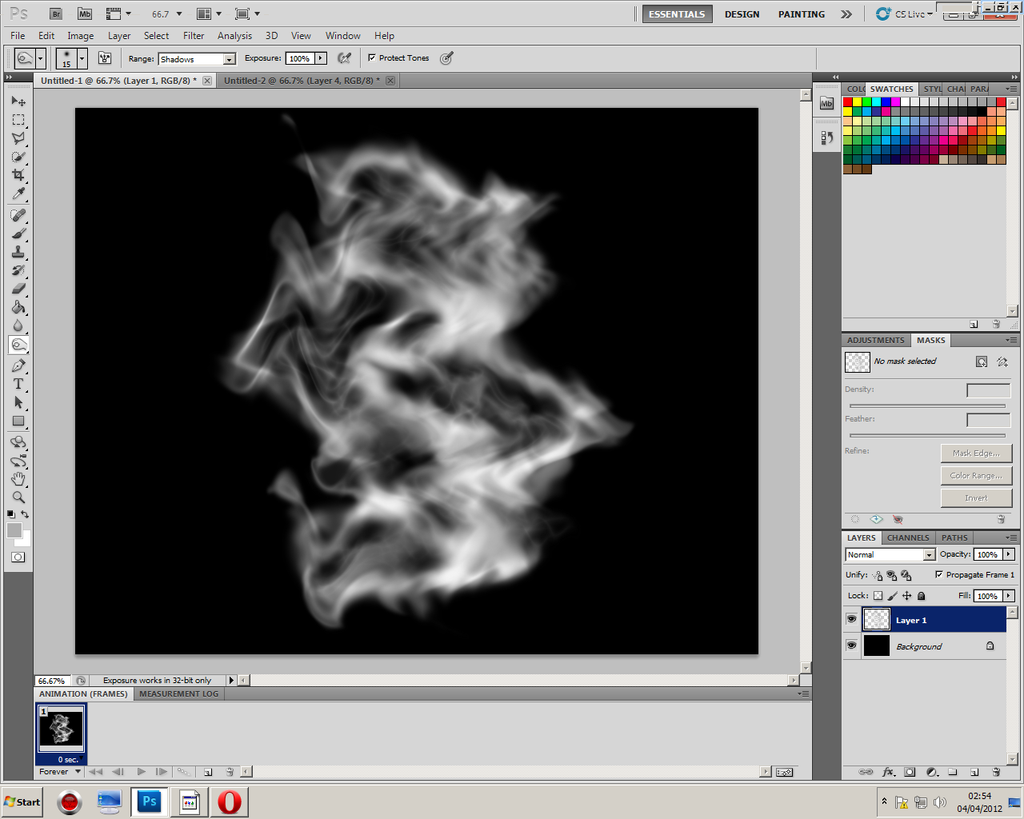This screenshot has height=819, width=1024.
Task: Toggle the Propagate Frame 1 checkbox
Action: tap(939, 574)
